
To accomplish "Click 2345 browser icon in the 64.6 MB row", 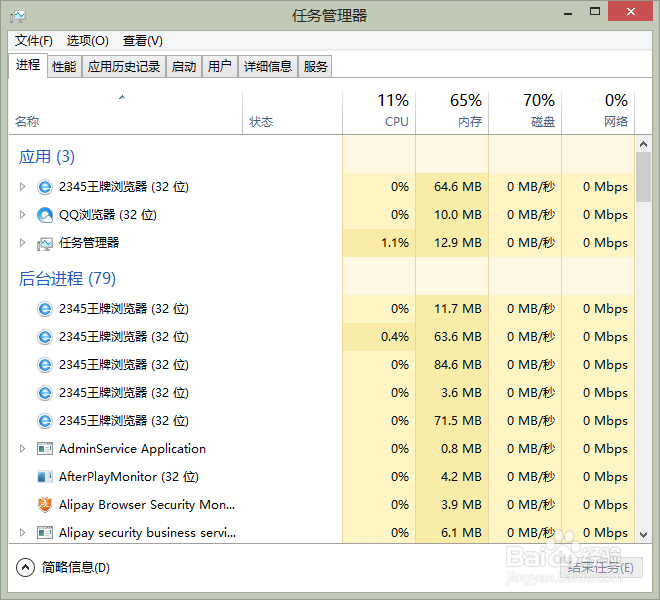I will 45,187.
